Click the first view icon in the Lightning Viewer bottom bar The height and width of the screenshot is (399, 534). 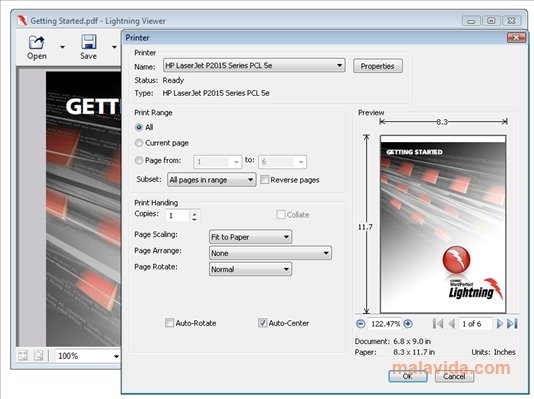point(23,356)
